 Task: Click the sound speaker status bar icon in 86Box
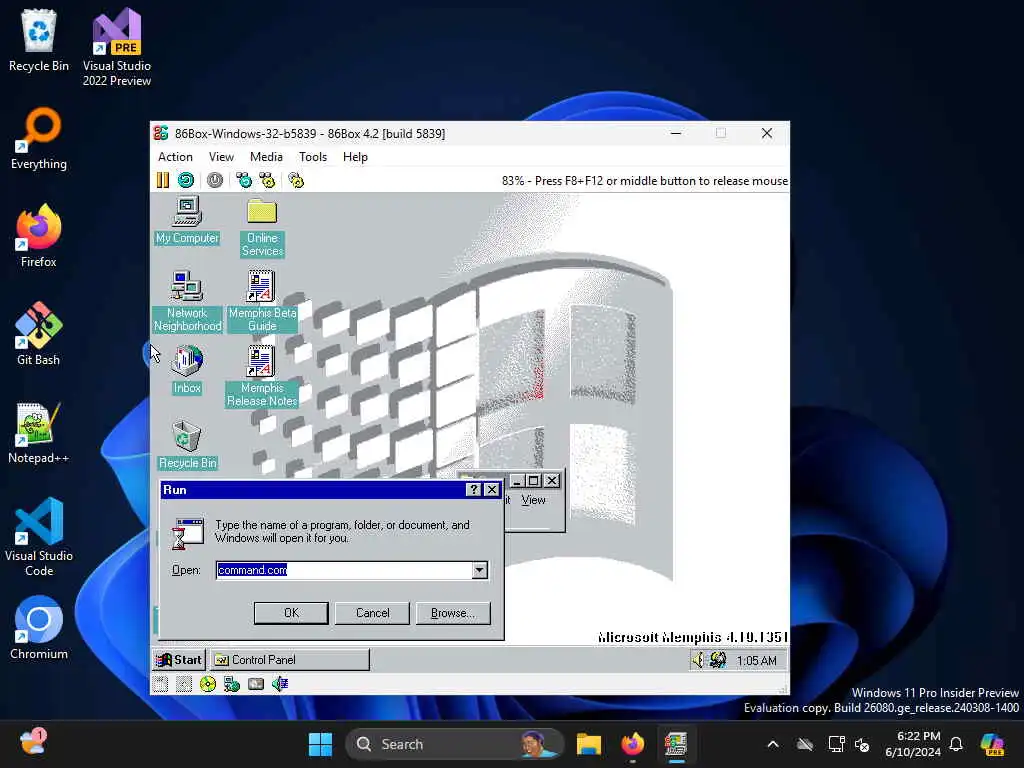[x=280, y=684]
